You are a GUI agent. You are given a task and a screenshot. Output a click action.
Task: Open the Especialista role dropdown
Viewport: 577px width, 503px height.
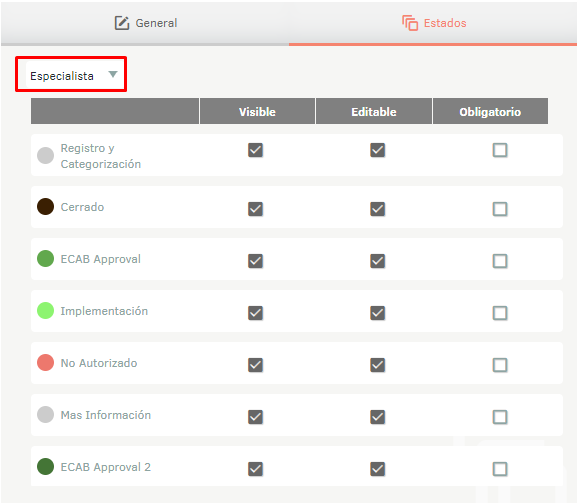point(71,75)
